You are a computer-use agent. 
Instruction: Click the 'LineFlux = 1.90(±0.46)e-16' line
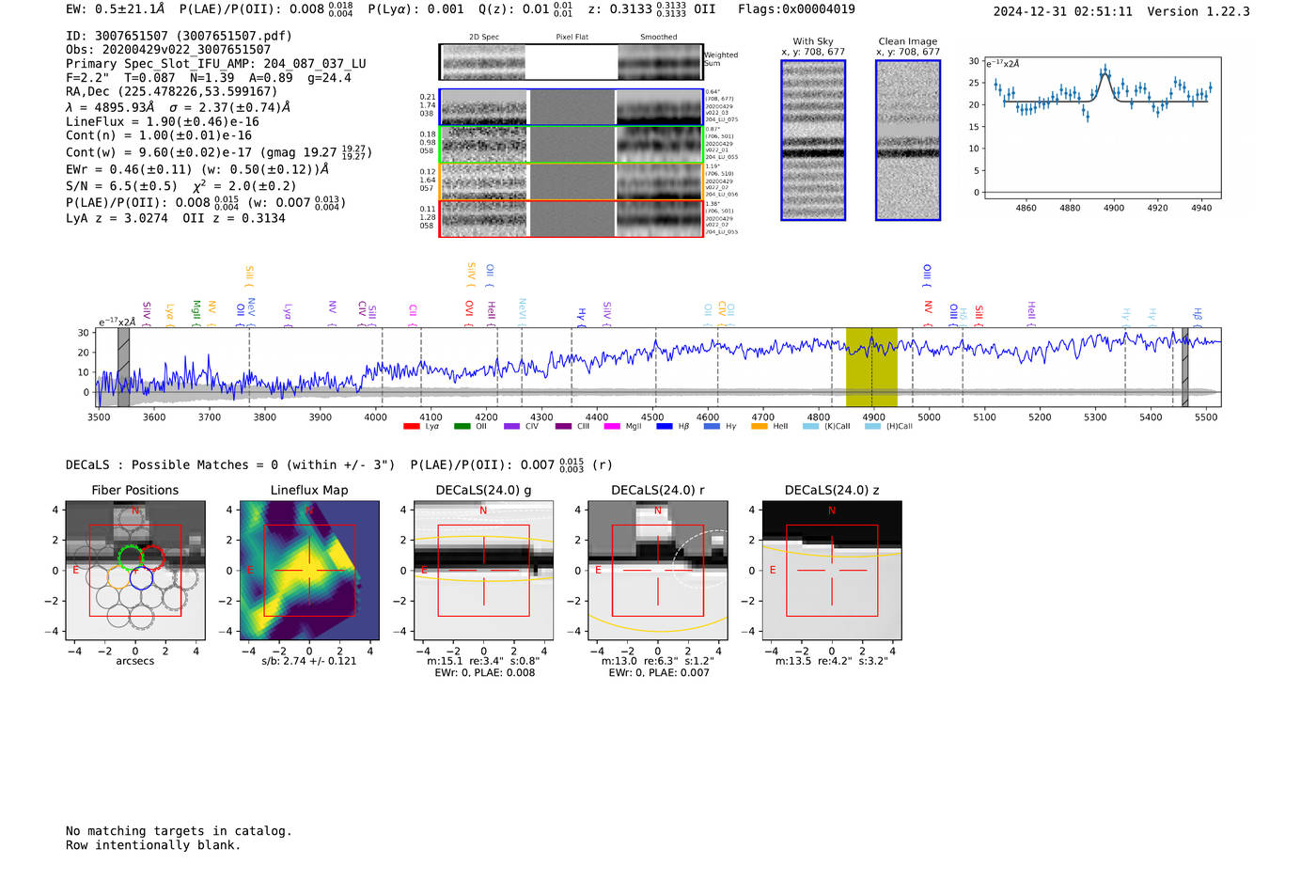pyautogui.click(x=163, y=122)
